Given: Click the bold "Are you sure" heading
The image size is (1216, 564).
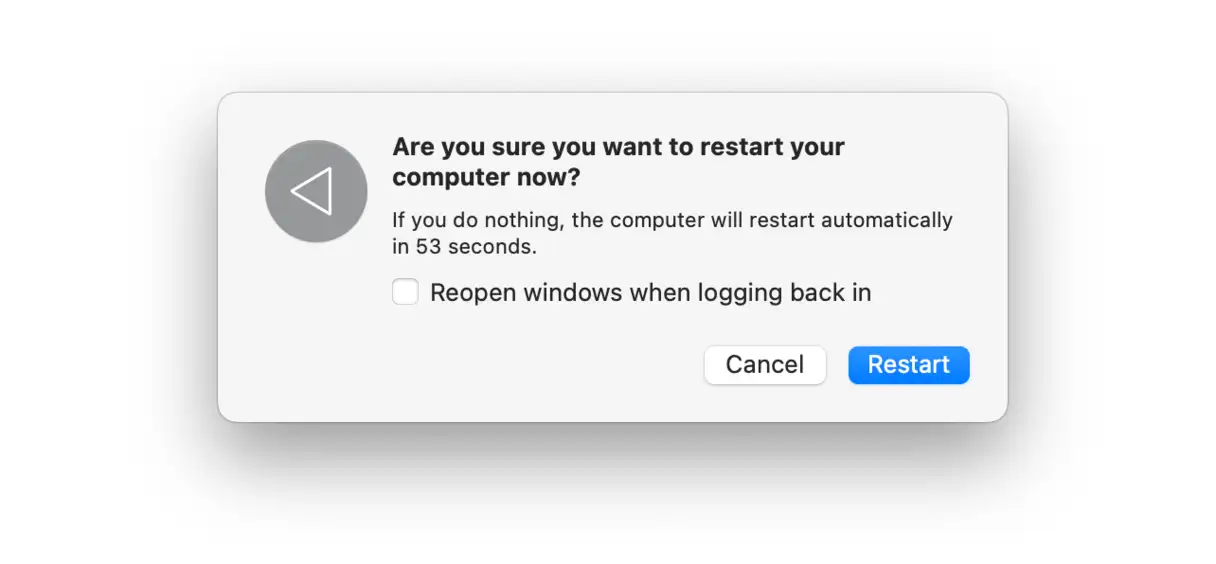Looking at the screenshot, I should 618,147.
